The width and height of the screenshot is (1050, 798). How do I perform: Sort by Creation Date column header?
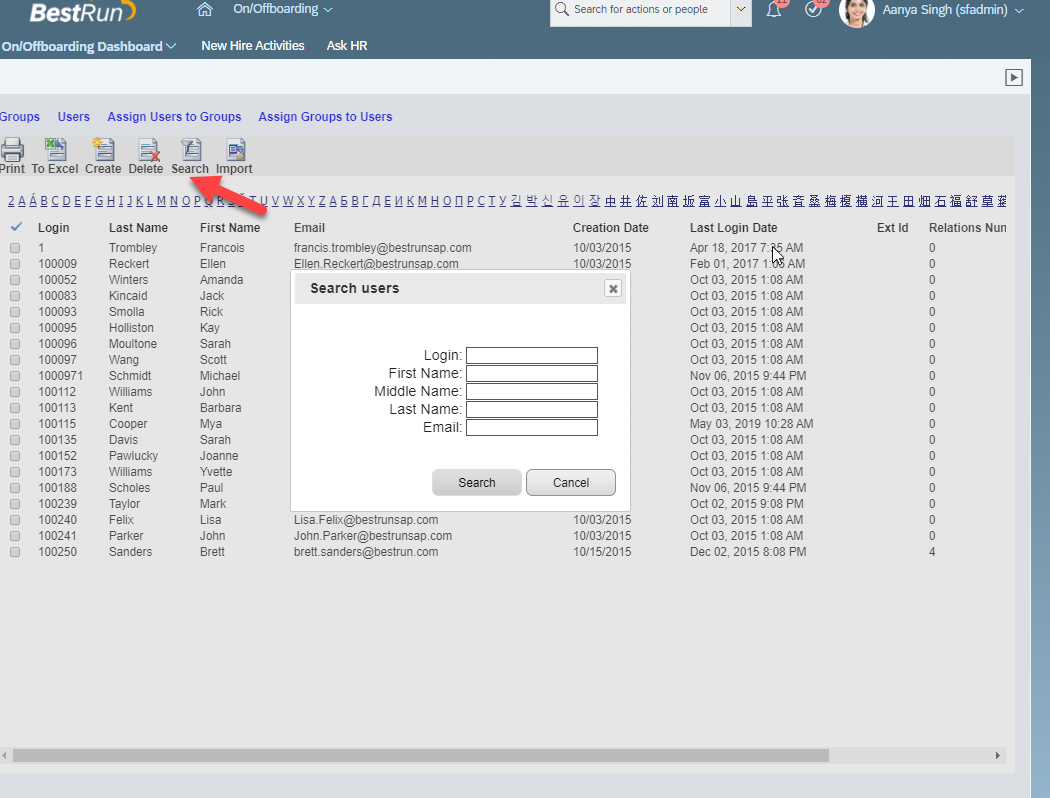(611, 228)
